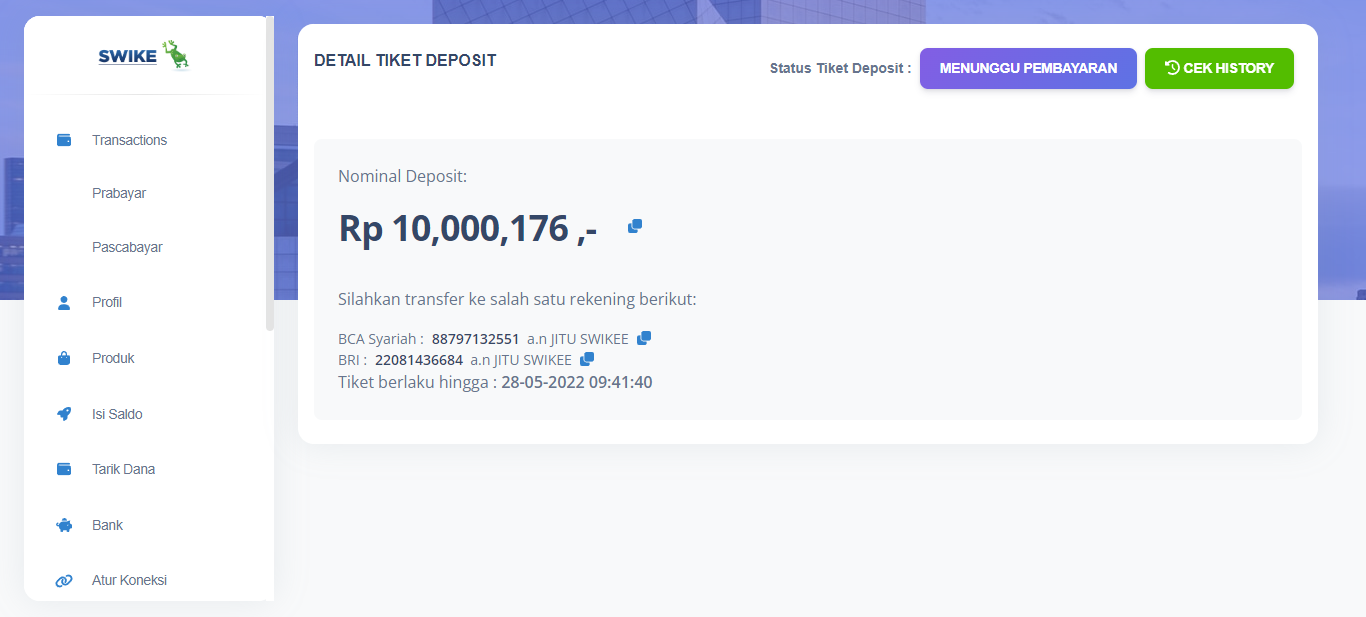Click the piggy bank icon beside Bank

[64, 525]
